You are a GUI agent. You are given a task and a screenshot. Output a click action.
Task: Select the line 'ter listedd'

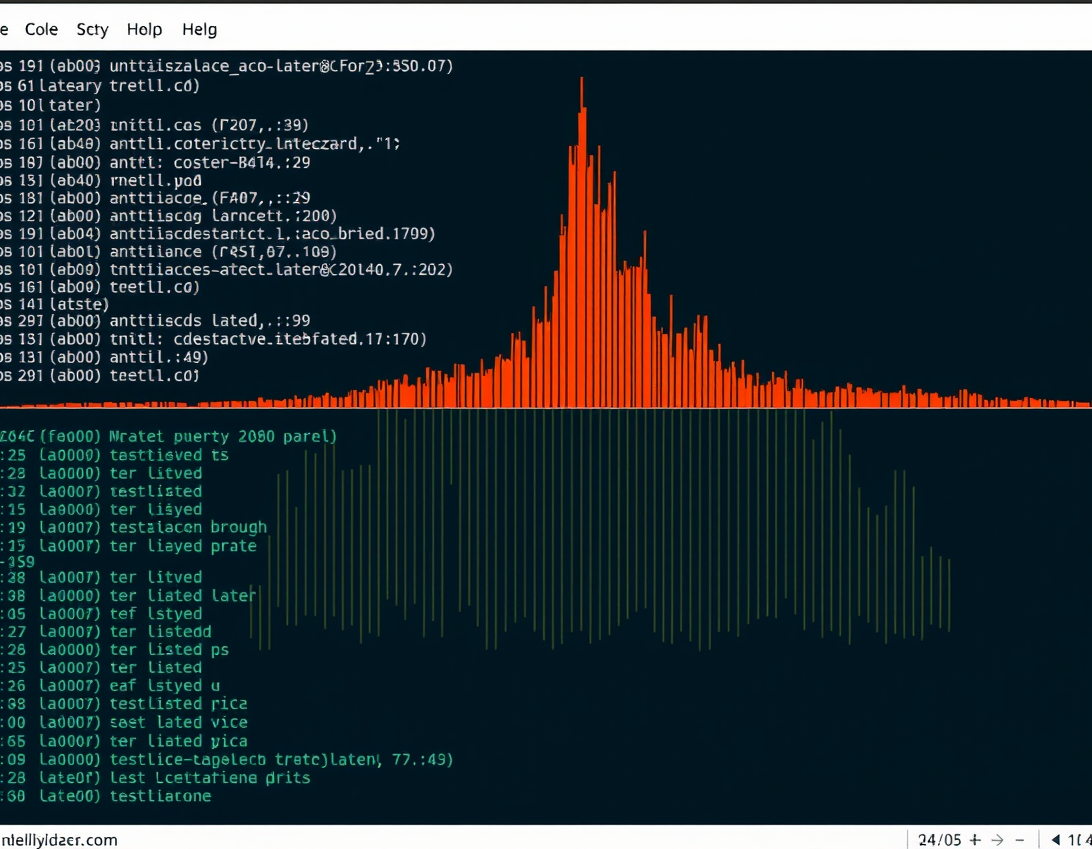coord(106,632)
